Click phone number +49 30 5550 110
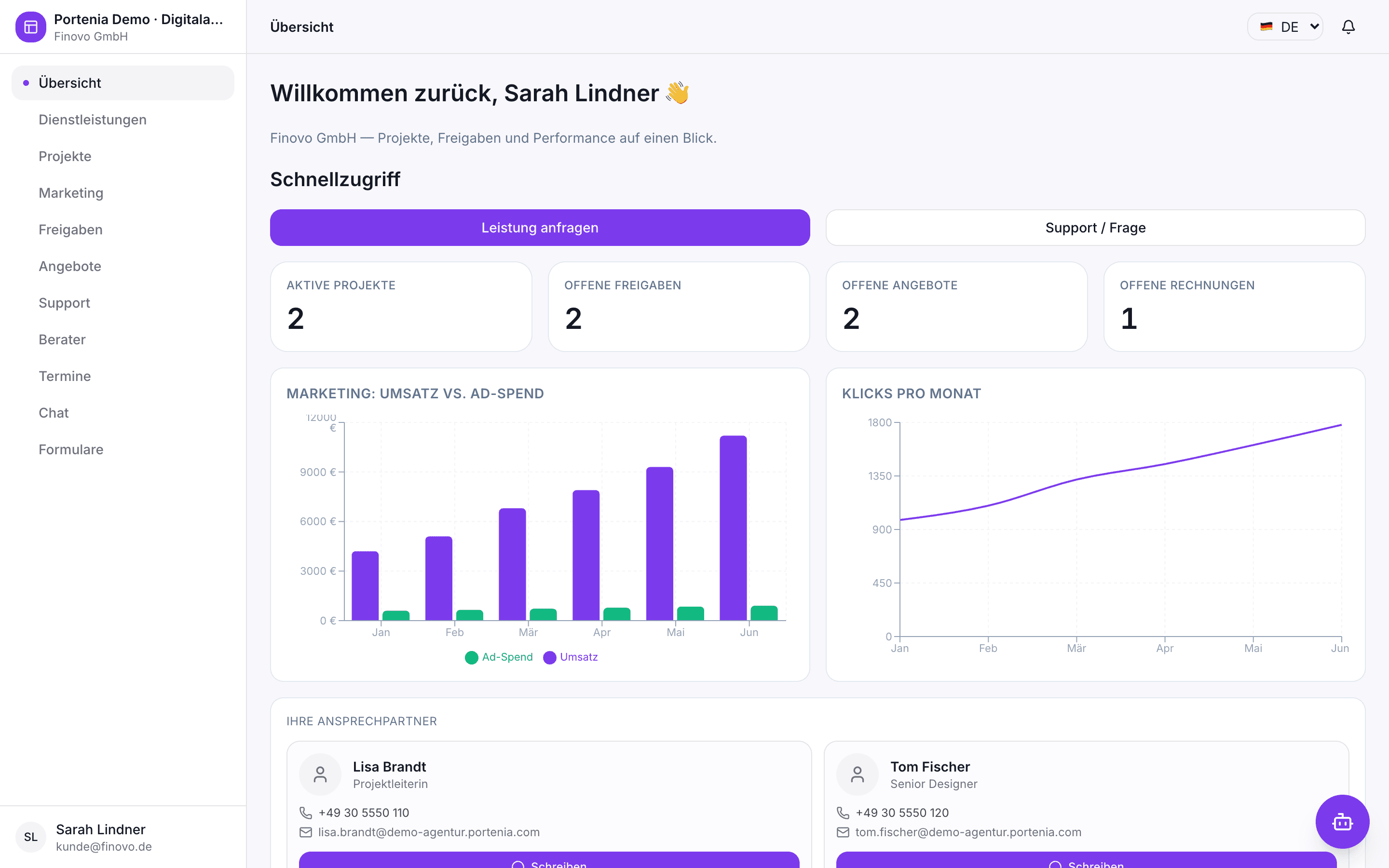1389x868 pixels. pos(364,813)
